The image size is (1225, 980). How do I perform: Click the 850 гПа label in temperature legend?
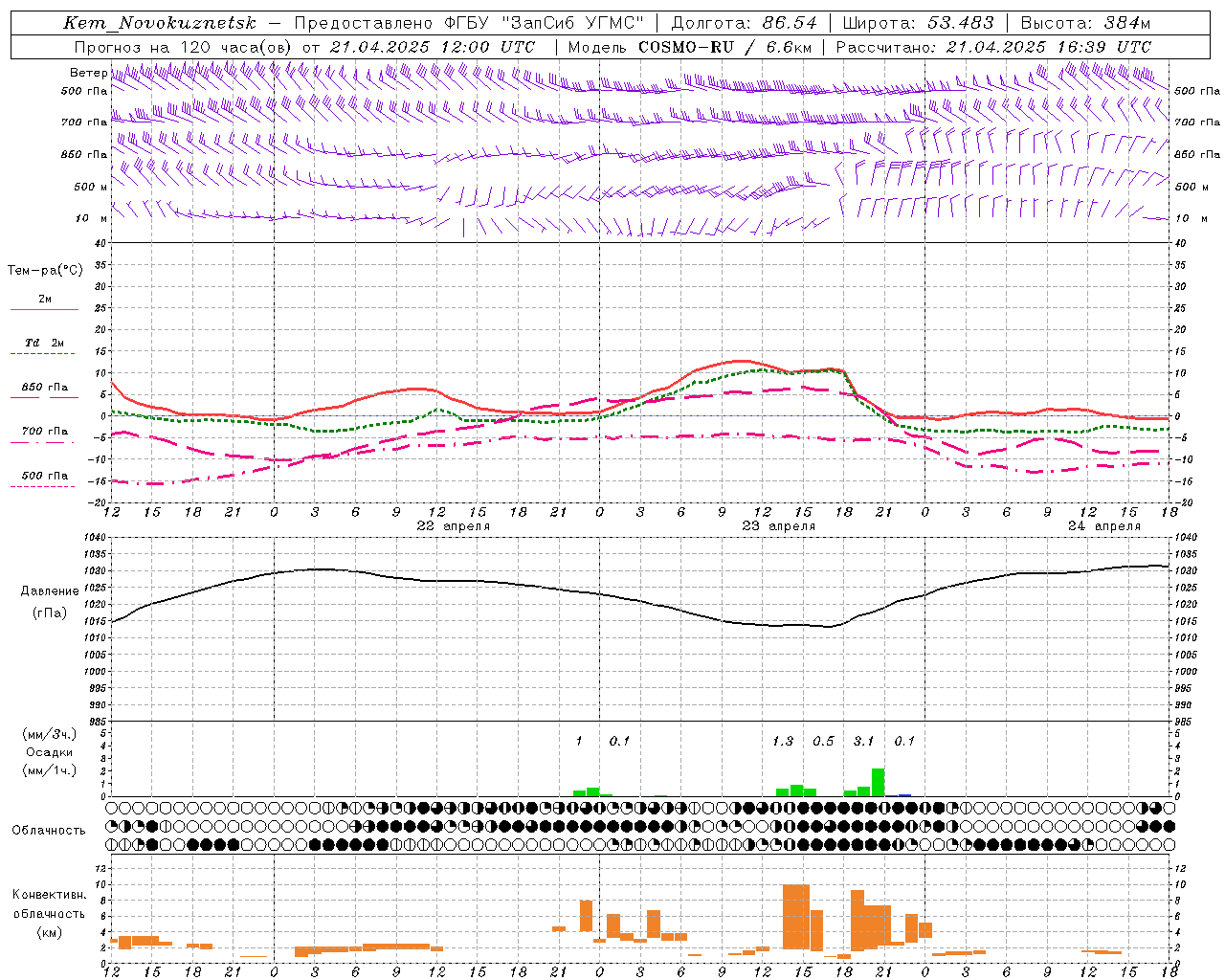45,388
